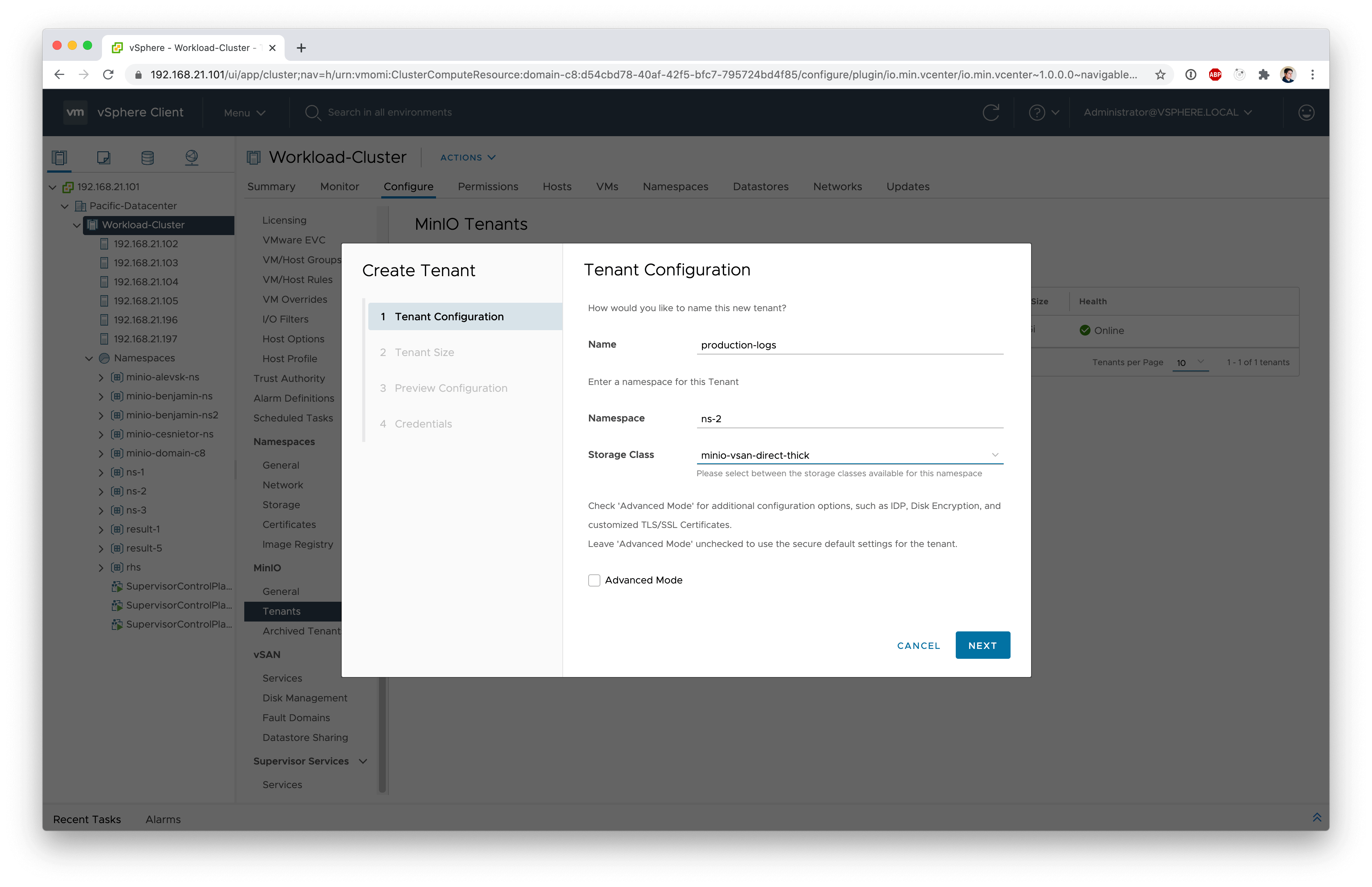Open the VMs and Templates inventory icon
Viewport: 1372px width, 887px height.
103,157
